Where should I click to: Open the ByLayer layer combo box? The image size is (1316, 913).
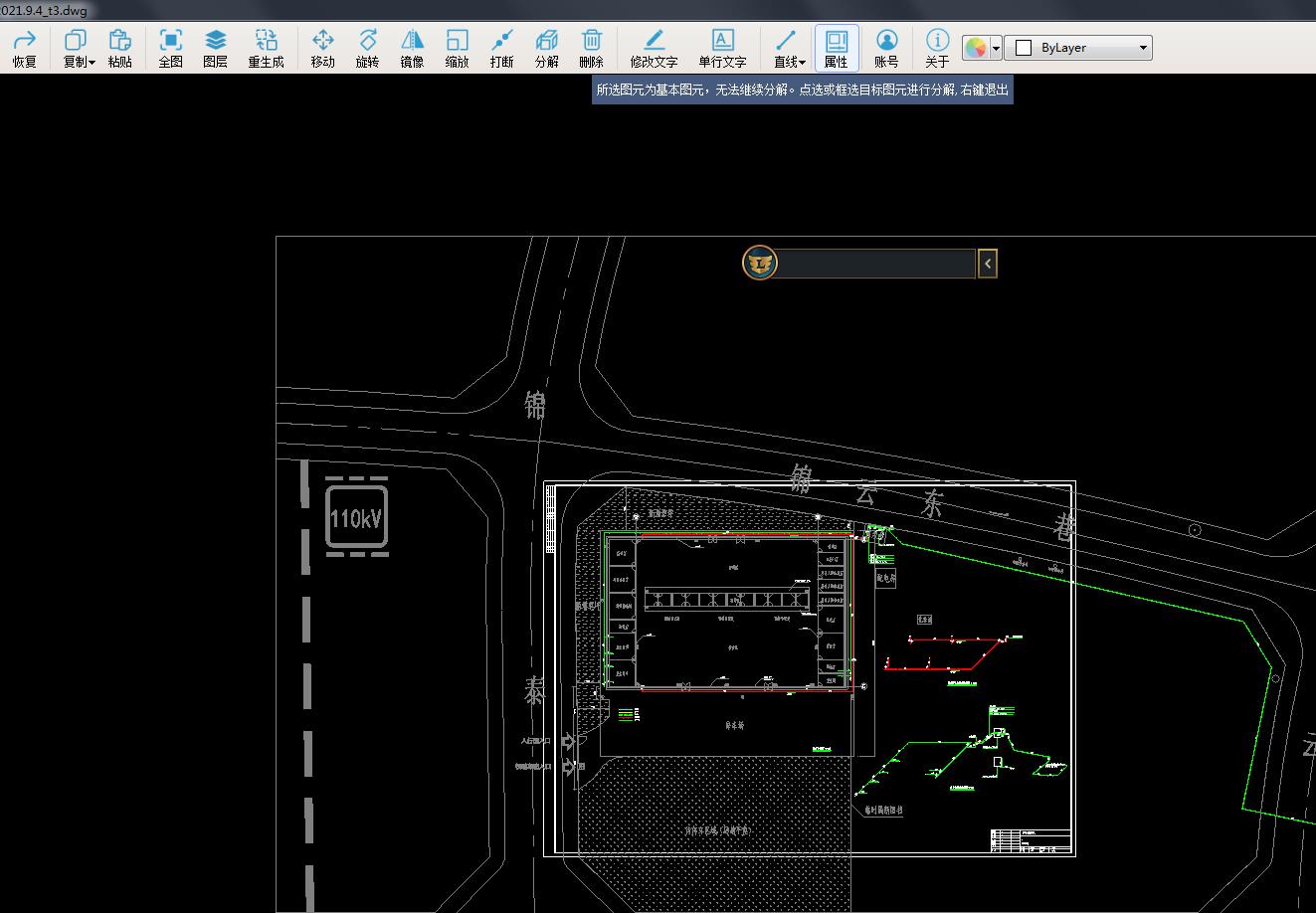coord(1079,48)
